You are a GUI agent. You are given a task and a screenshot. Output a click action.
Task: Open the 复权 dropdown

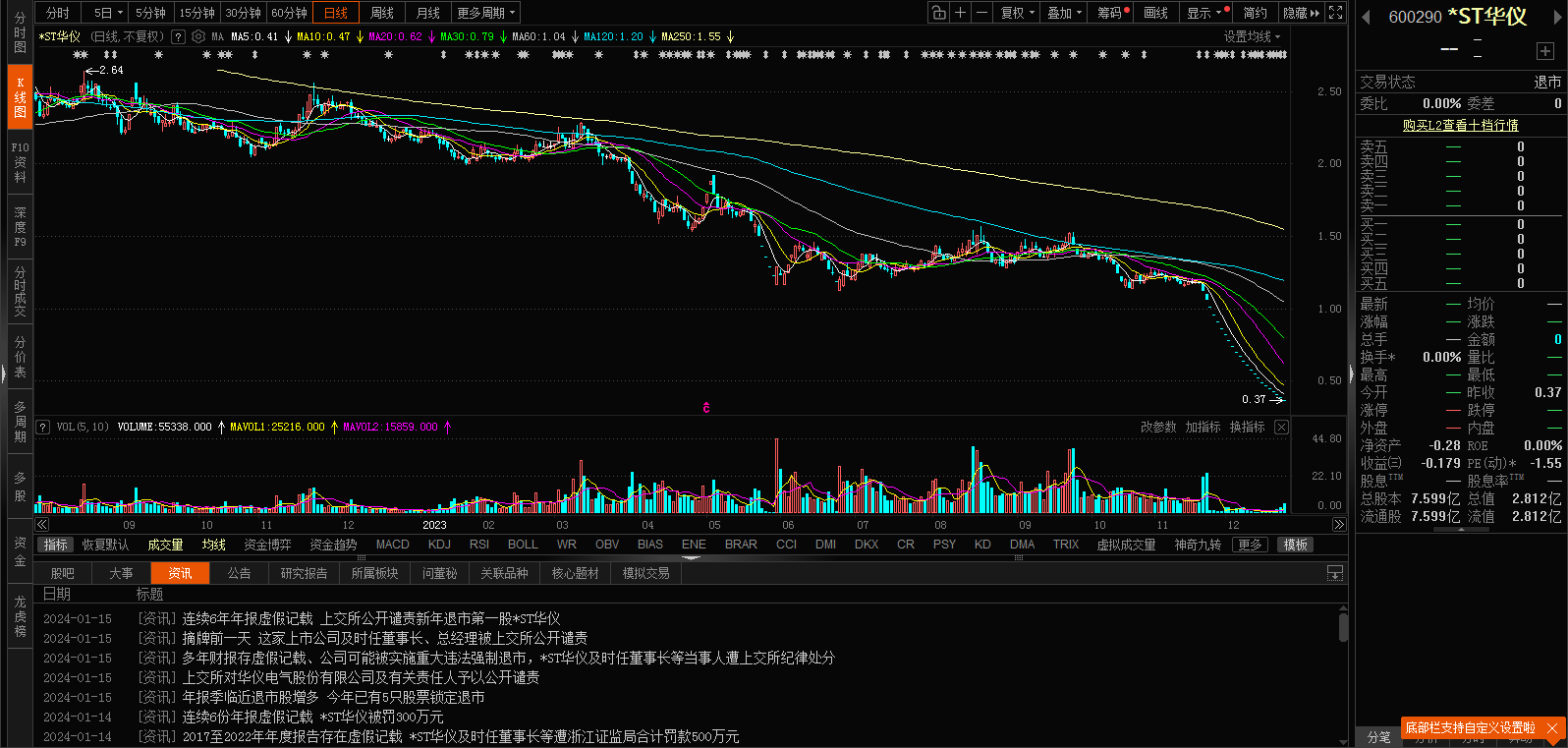(x=1017, y=13)
